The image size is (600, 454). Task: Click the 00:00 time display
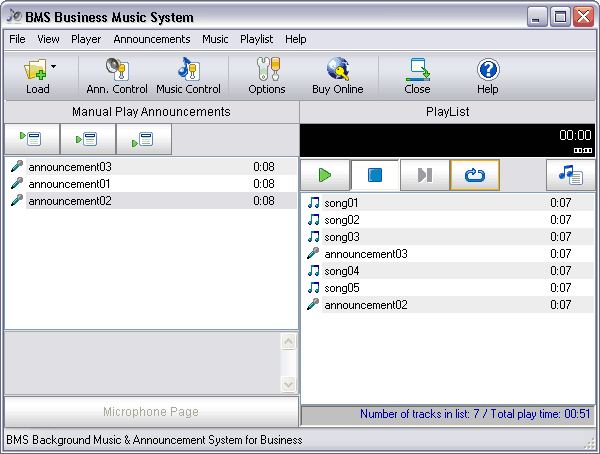575,135
